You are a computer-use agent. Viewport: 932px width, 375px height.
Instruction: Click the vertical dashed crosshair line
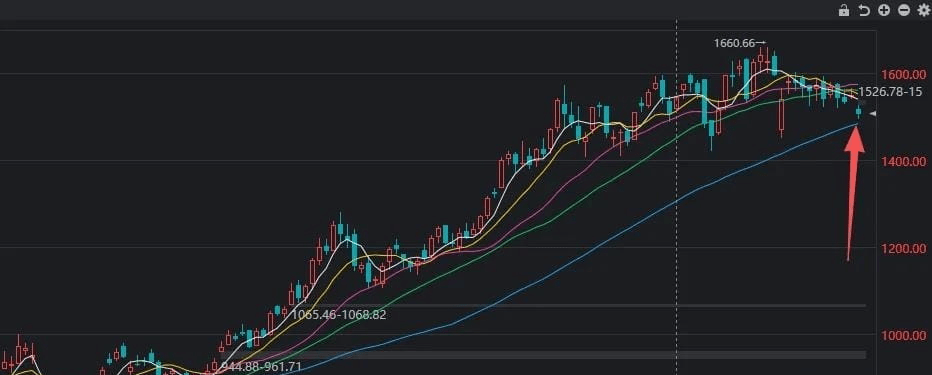tap(676, 196)
